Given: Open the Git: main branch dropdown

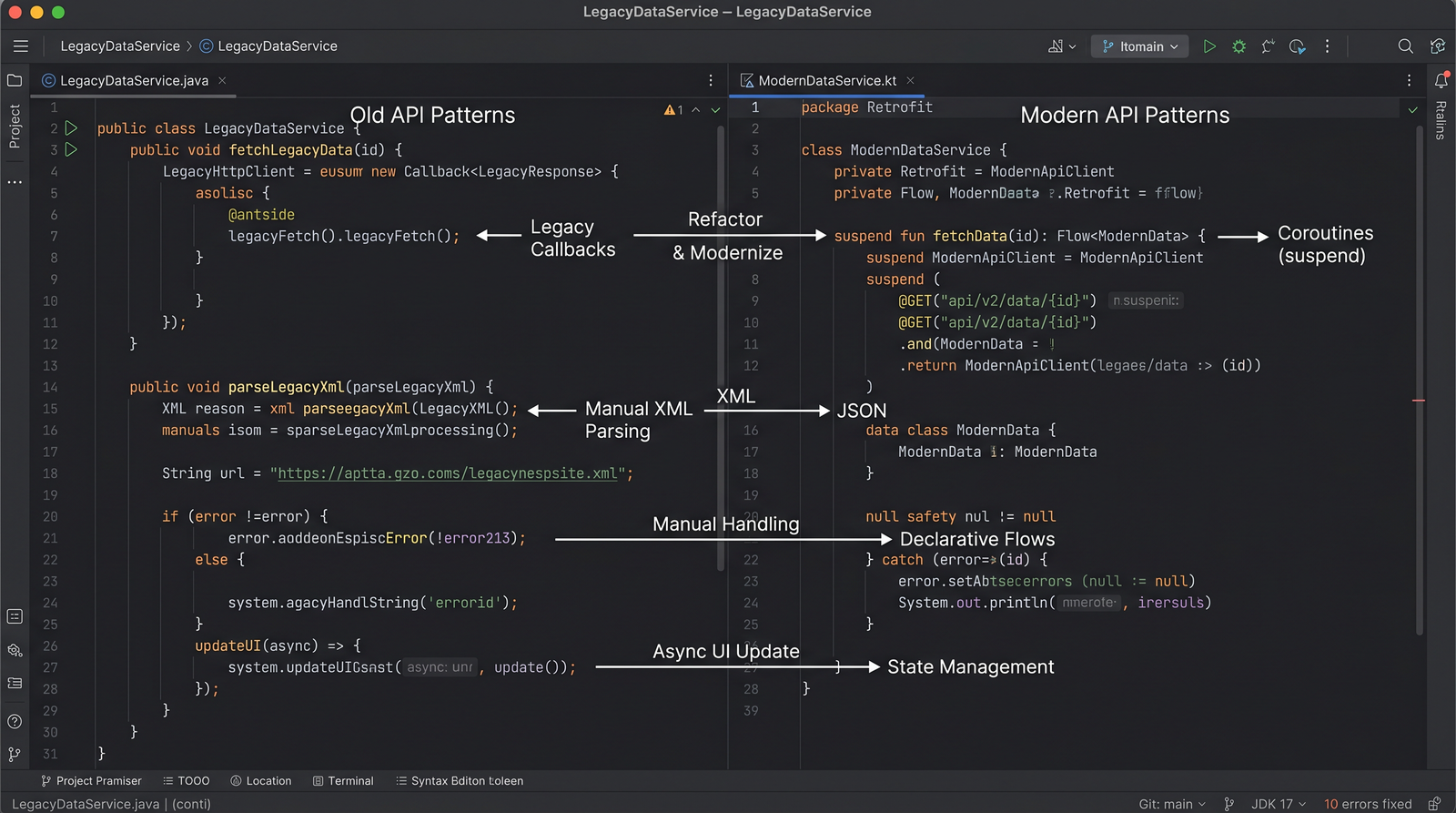Looking at the screenshot, I should pos(1172,804).
